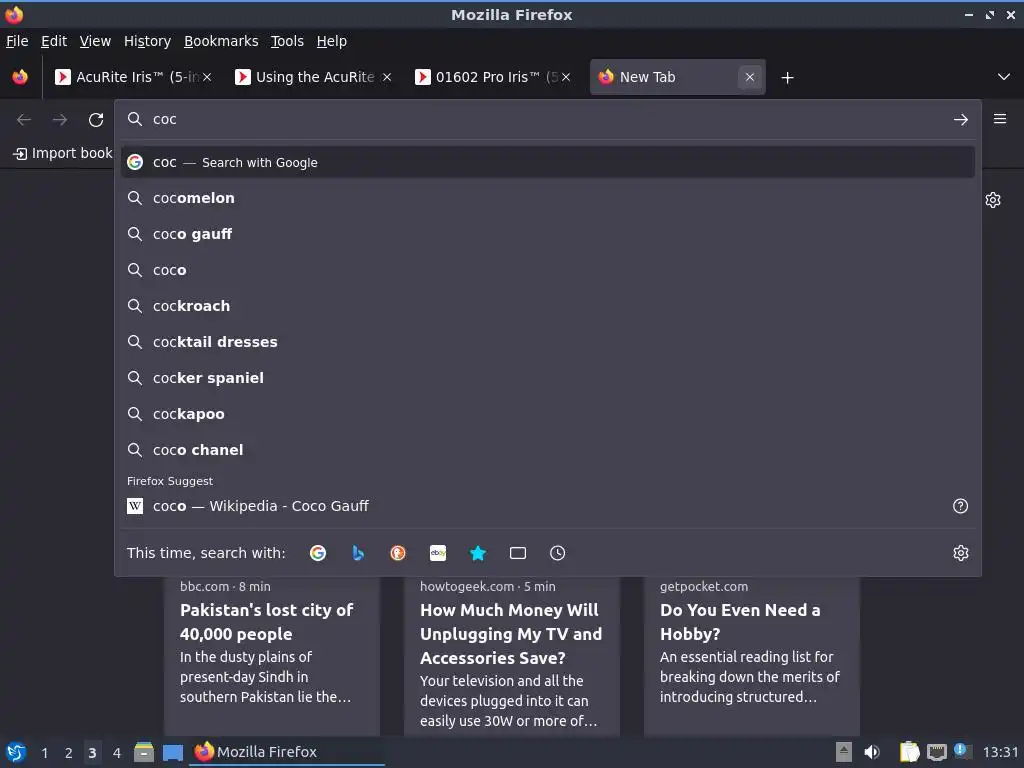The width and height of the screenshot is (1024, 768).
Task: Select the coco chanel suggestion
Action: click(x=547, y=449)
